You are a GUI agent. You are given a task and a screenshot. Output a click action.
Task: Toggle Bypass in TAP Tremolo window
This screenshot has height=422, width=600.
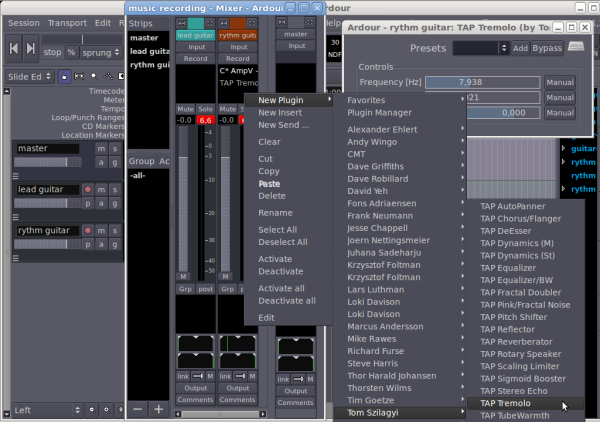[547, 48]
